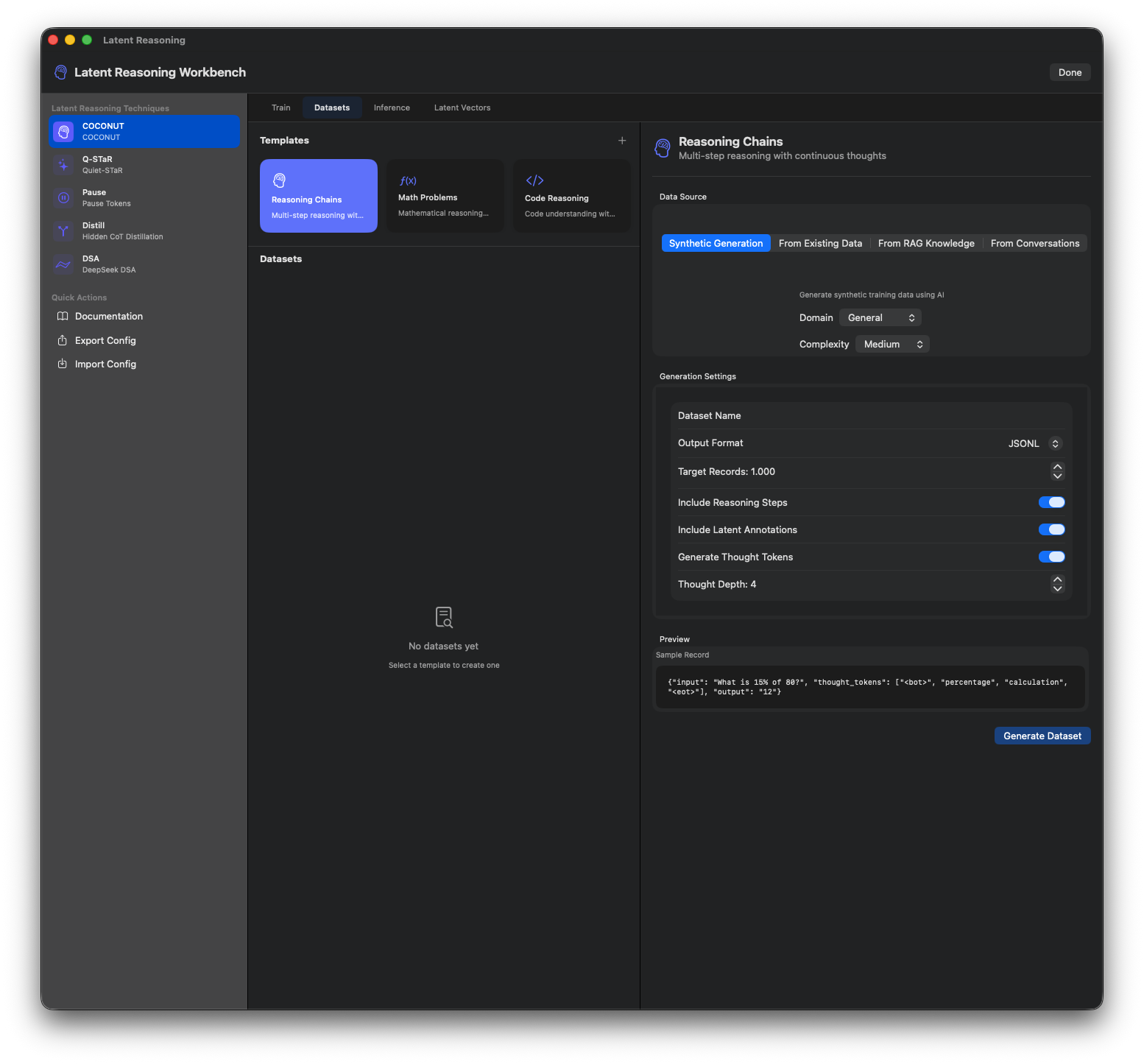
Task: Open the Output Format picker
Action: (1034, 443)
